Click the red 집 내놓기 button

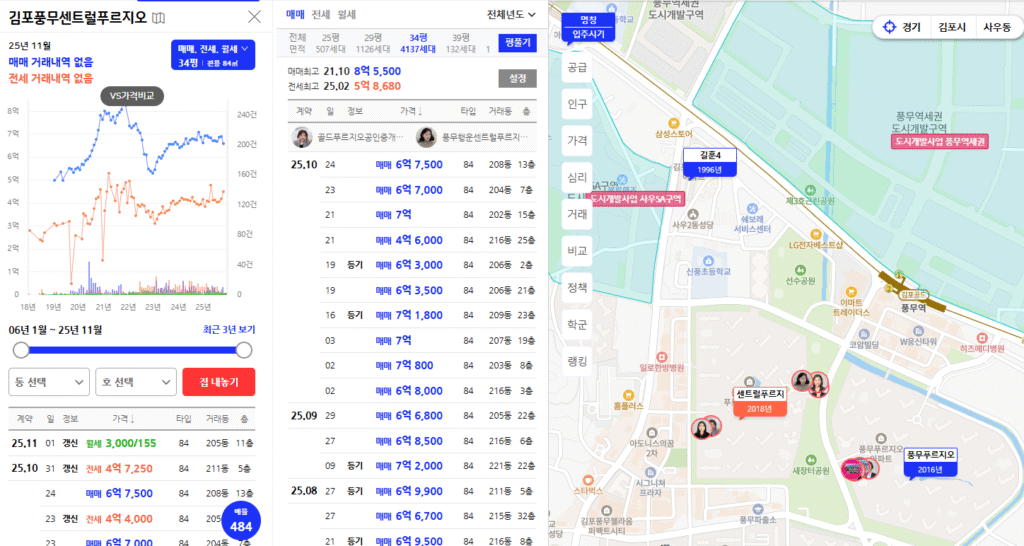point(219,382)
